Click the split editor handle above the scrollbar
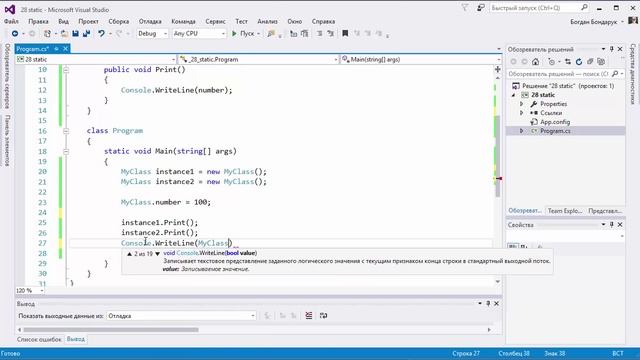Screen dimensions: 640x360 pyautogui.click(x=498, y=69)
